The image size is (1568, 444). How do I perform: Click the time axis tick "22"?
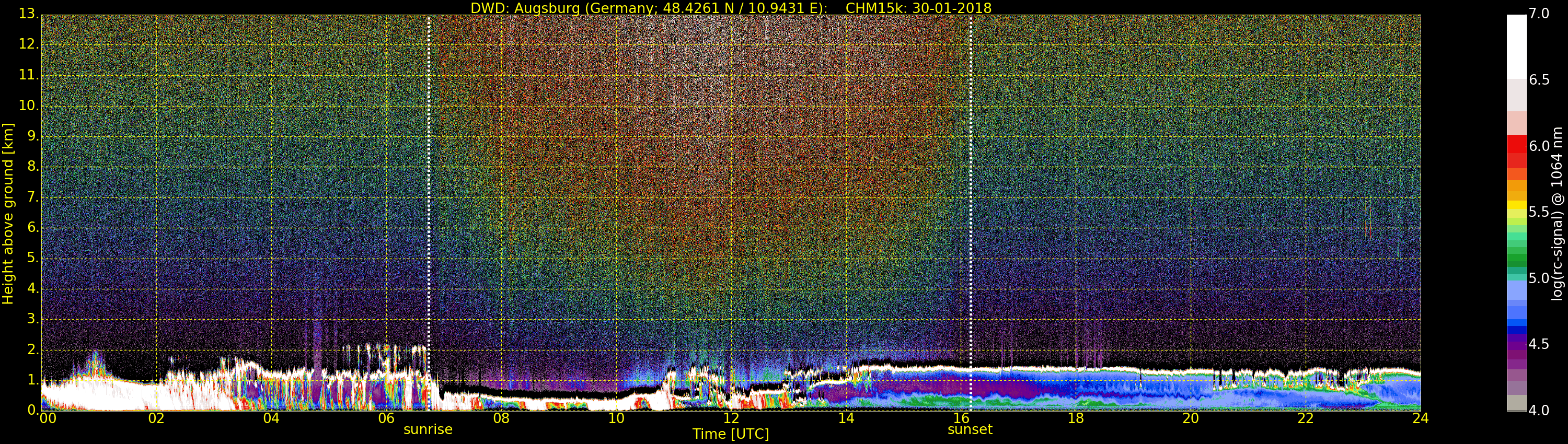[1306, 418]
